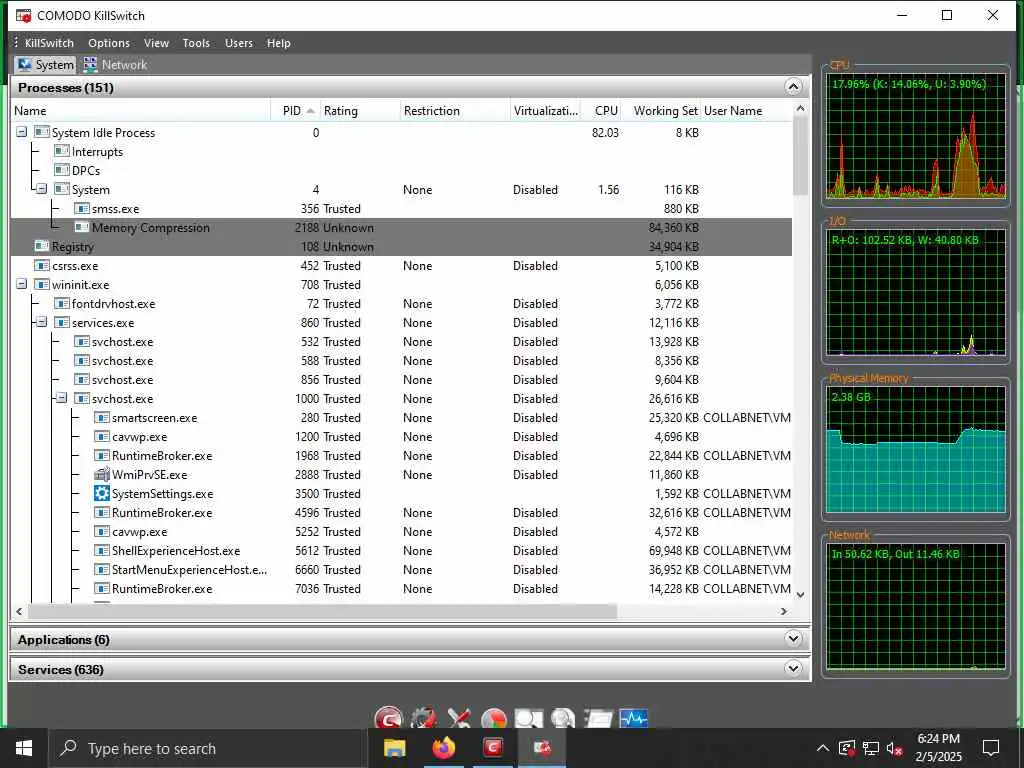Click the csrss.exe process icon
Viewport: 1024px width, 768px height.
coord(42,266)
